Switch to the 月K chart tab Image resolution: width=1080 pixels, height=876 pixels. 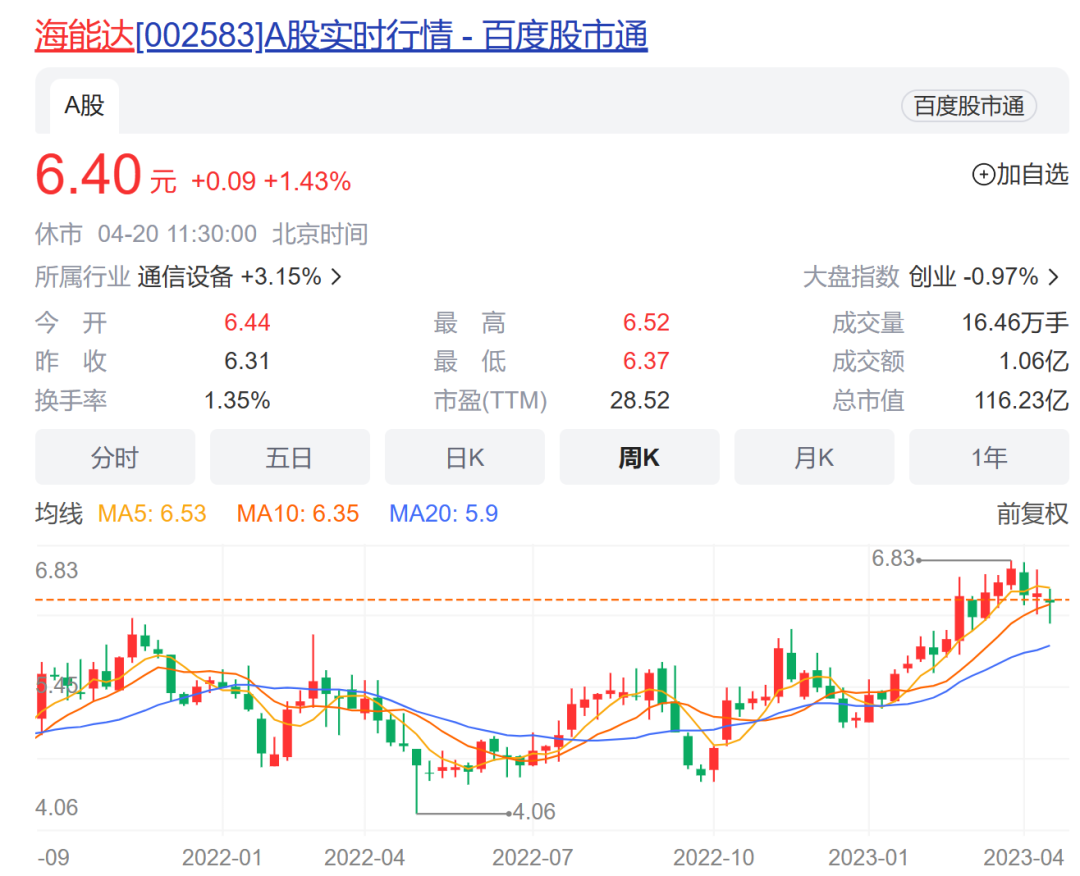(x=814, y=457)
